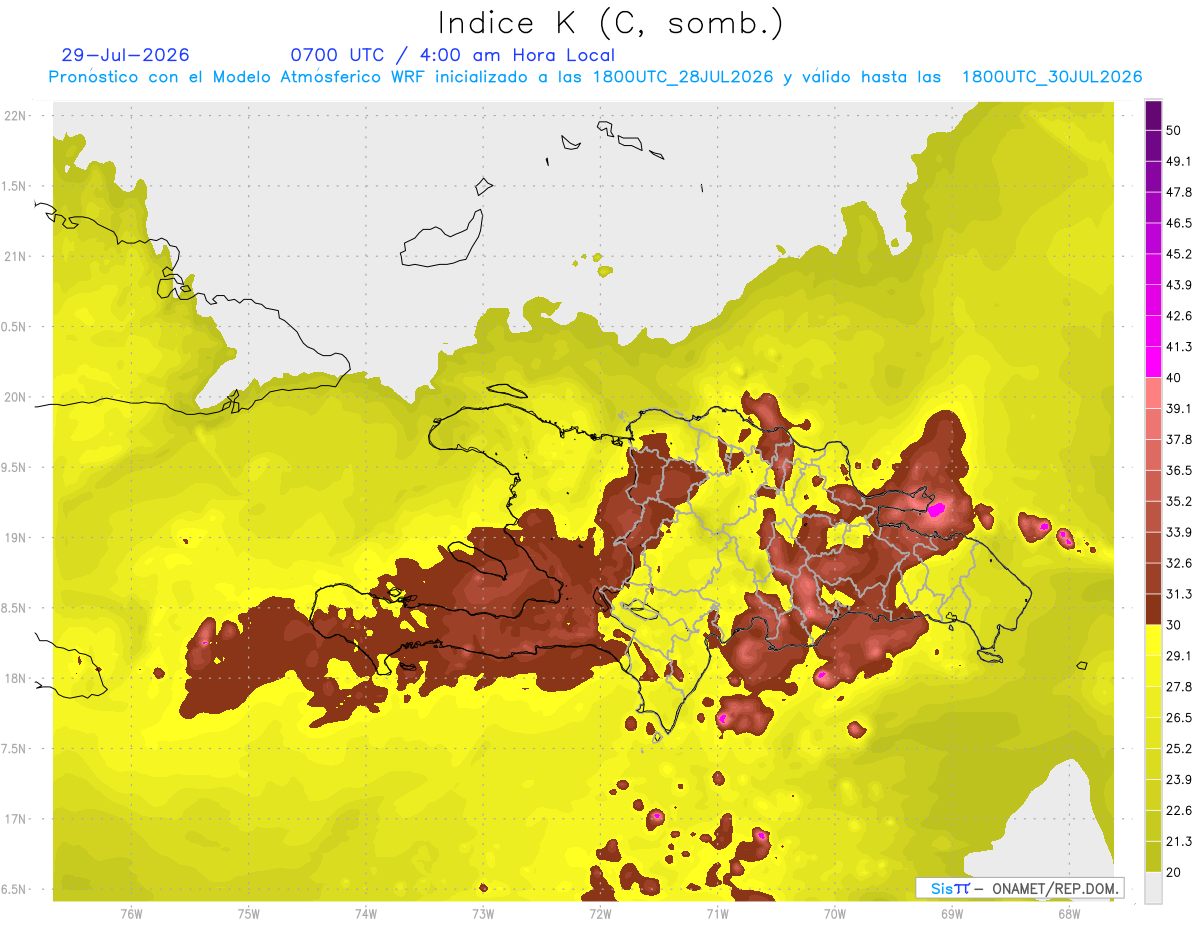Click the colorbar value '41.3'
Image resolution: width=1200 pixels, height=927 pixels.
1178,347
